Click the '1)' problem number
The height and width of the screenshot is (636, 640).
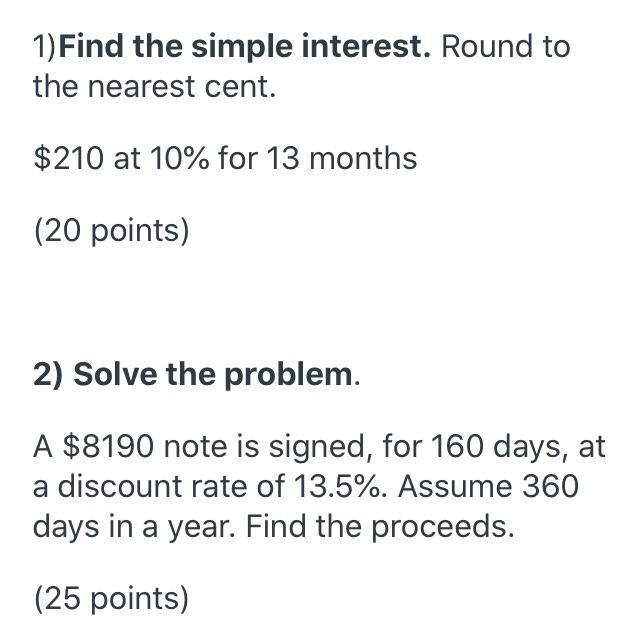(x=45, y=47)
